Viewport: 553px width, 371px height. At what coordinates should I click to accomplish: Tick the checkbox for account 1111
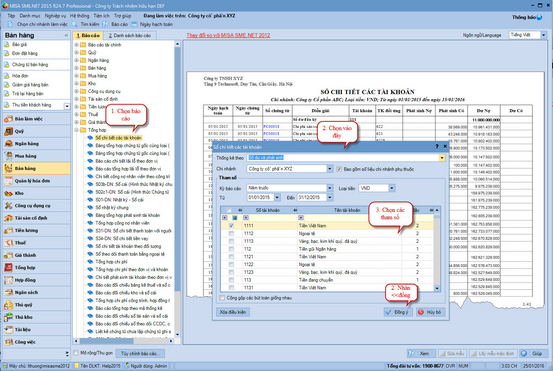pyautogui.click(x=231, y=226)
